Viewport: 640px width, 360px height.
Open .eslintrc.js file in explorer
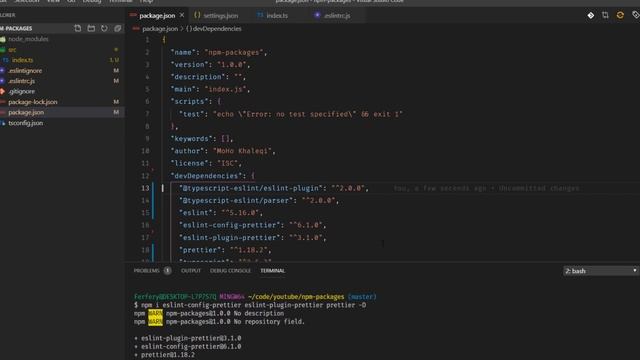tap(22, 81)
